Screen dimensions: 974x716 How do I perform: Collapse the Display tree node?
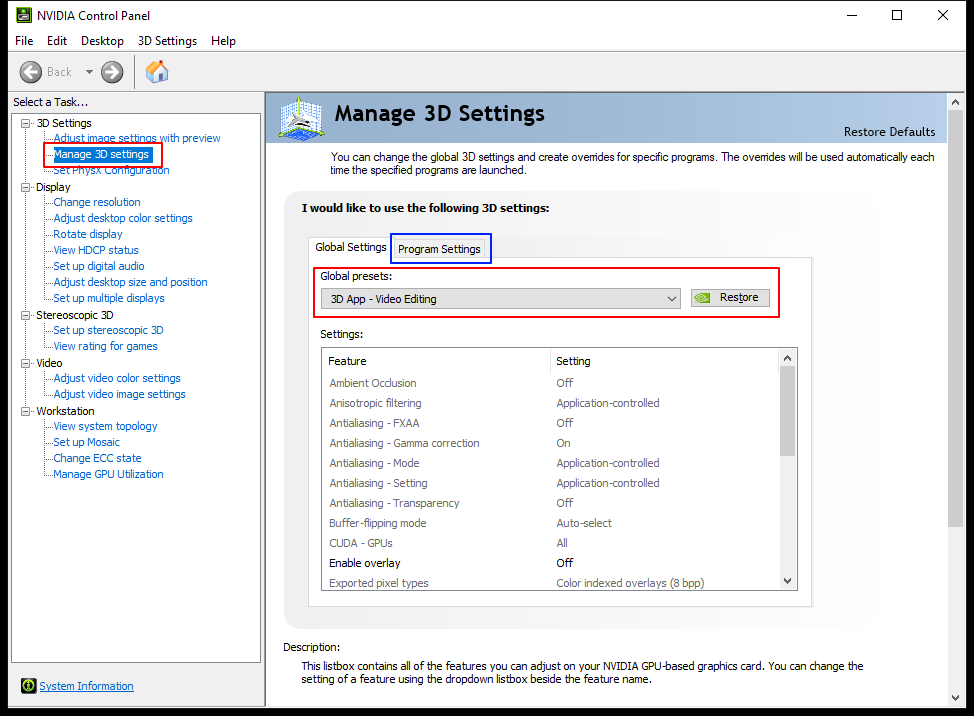(25, 187)
